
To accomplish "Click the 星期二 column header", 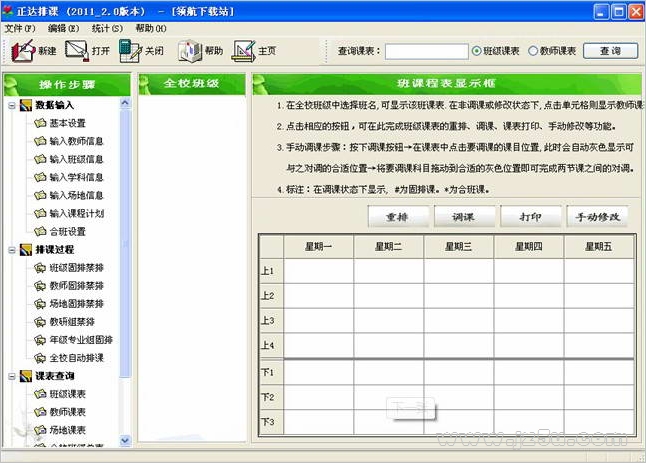I will pos(389,247).
